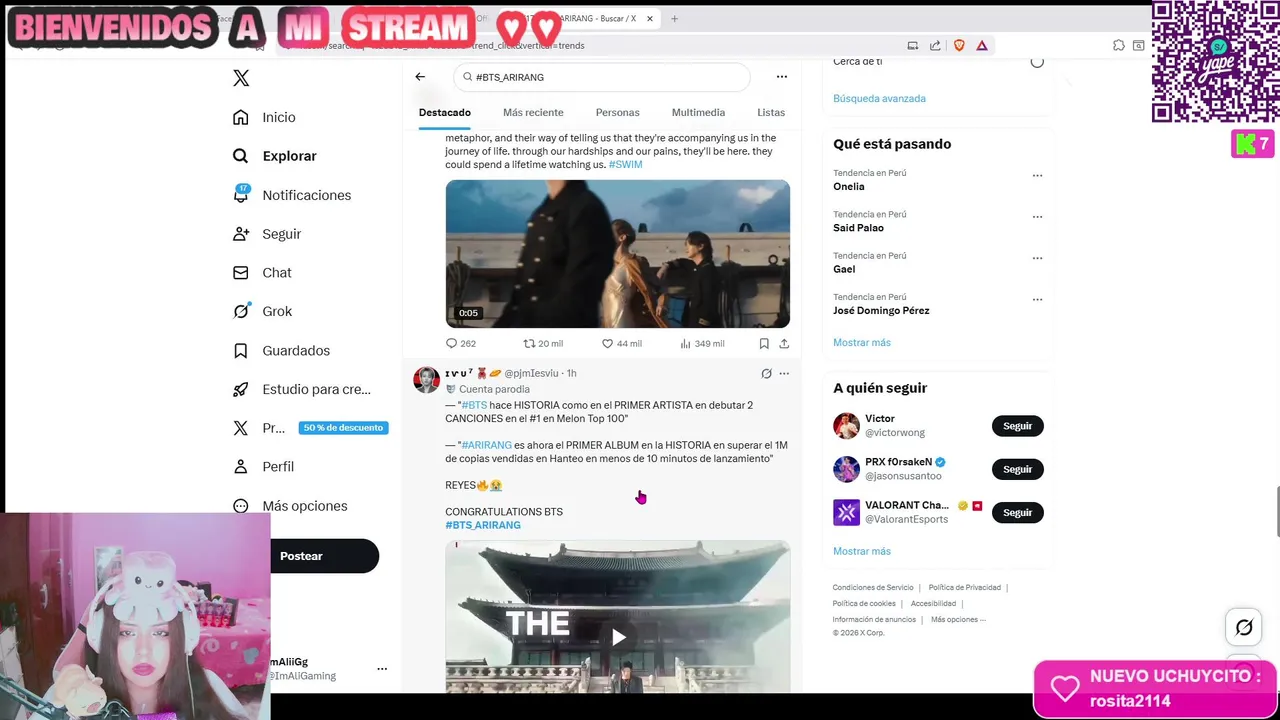Open more options for José Domingo Pérez trend
Image resolution: width=1280 pixels, height=720 pixels.
[x=1037, y=299]
